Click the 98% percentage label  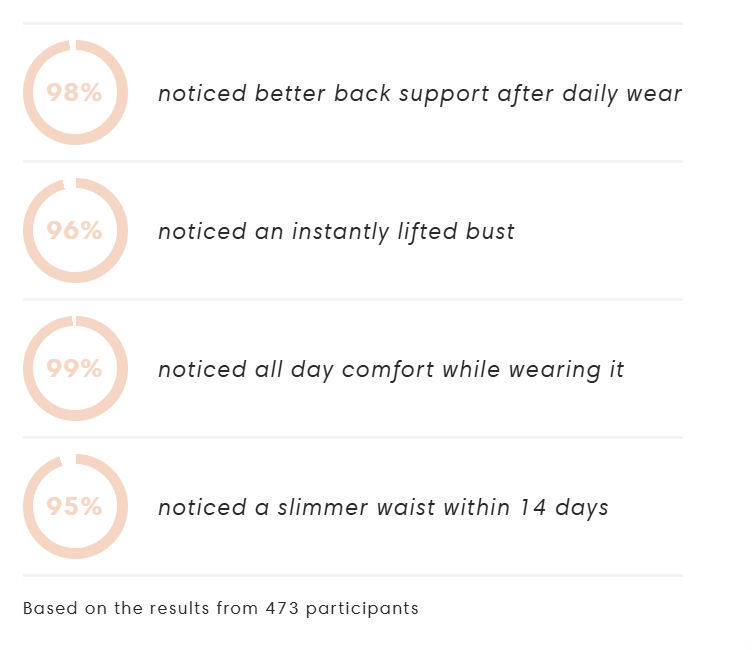[75, 93]
